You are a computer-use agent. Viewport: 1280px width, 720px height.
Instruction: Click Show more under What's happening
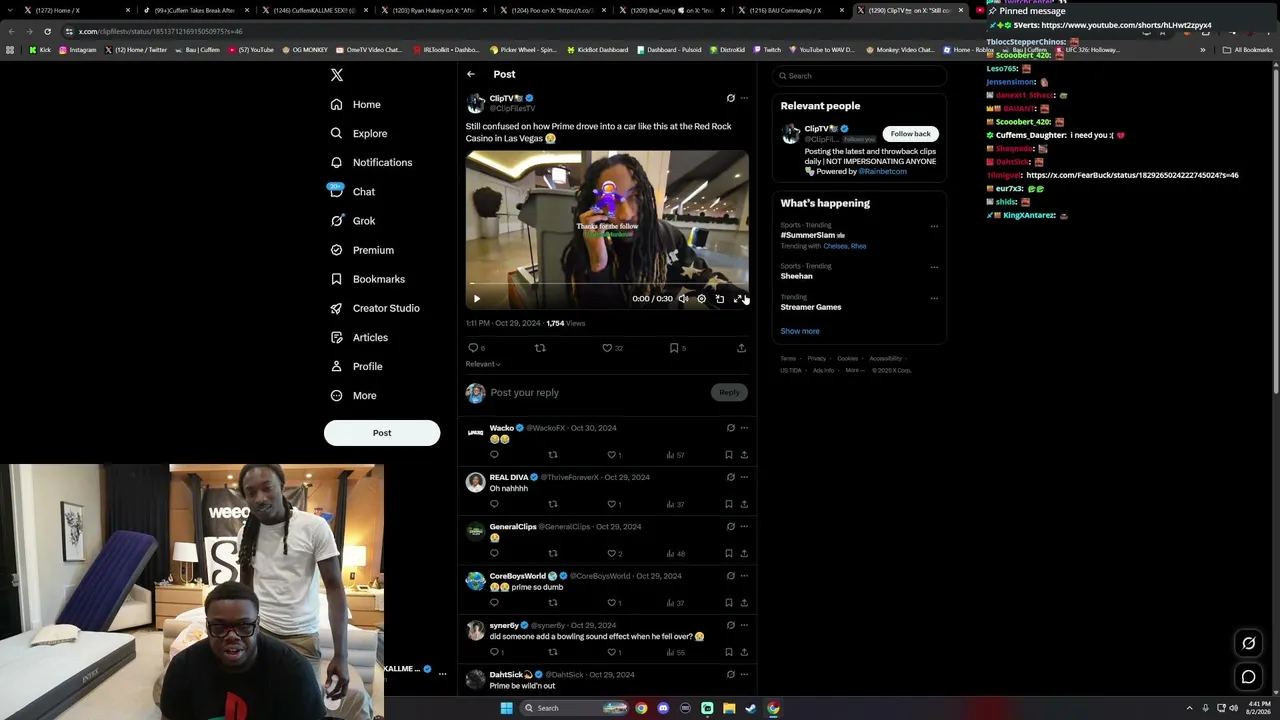point(800,331)
